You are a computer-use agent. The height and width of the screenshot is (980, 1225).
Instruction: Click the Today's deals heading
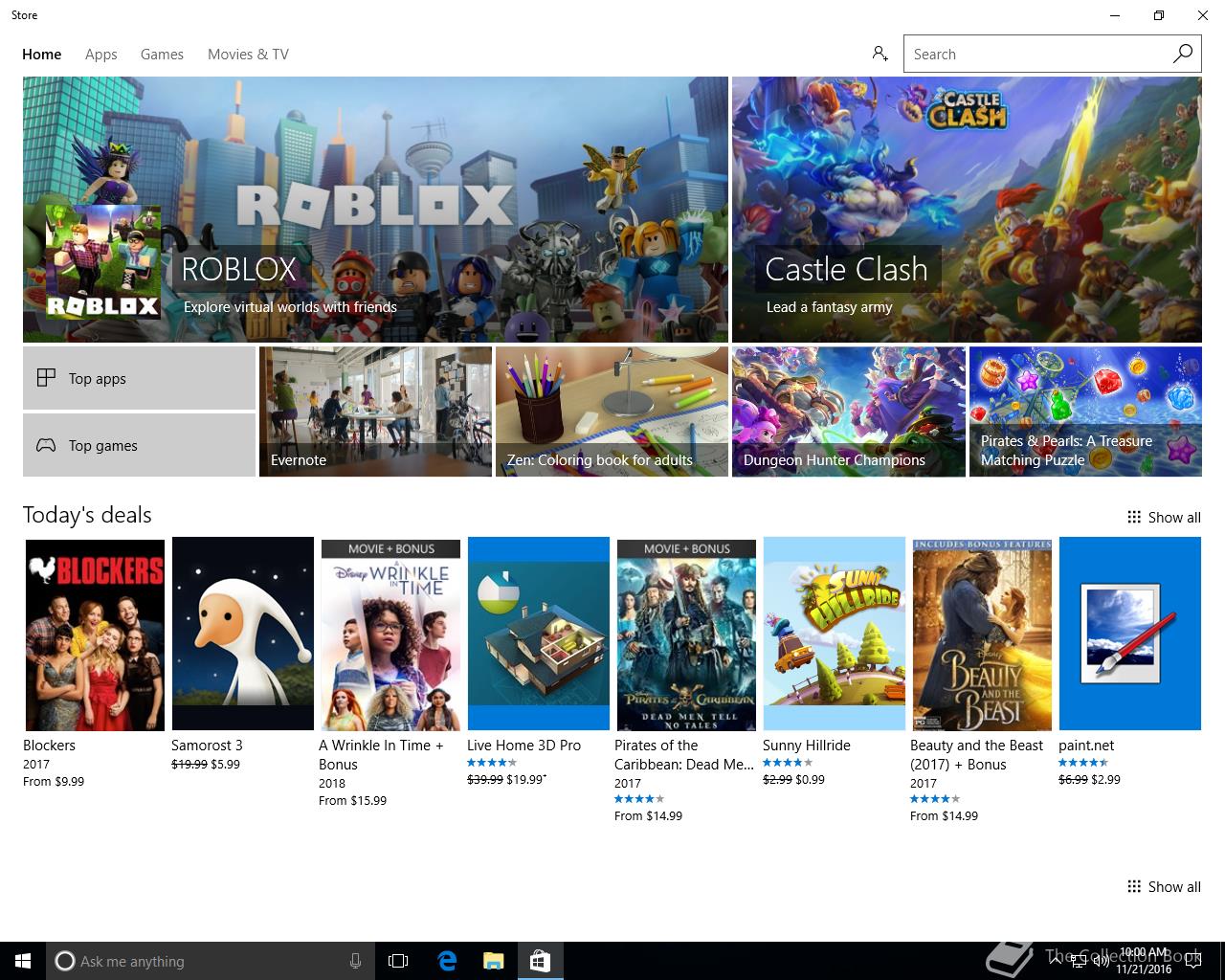[87, 515]
